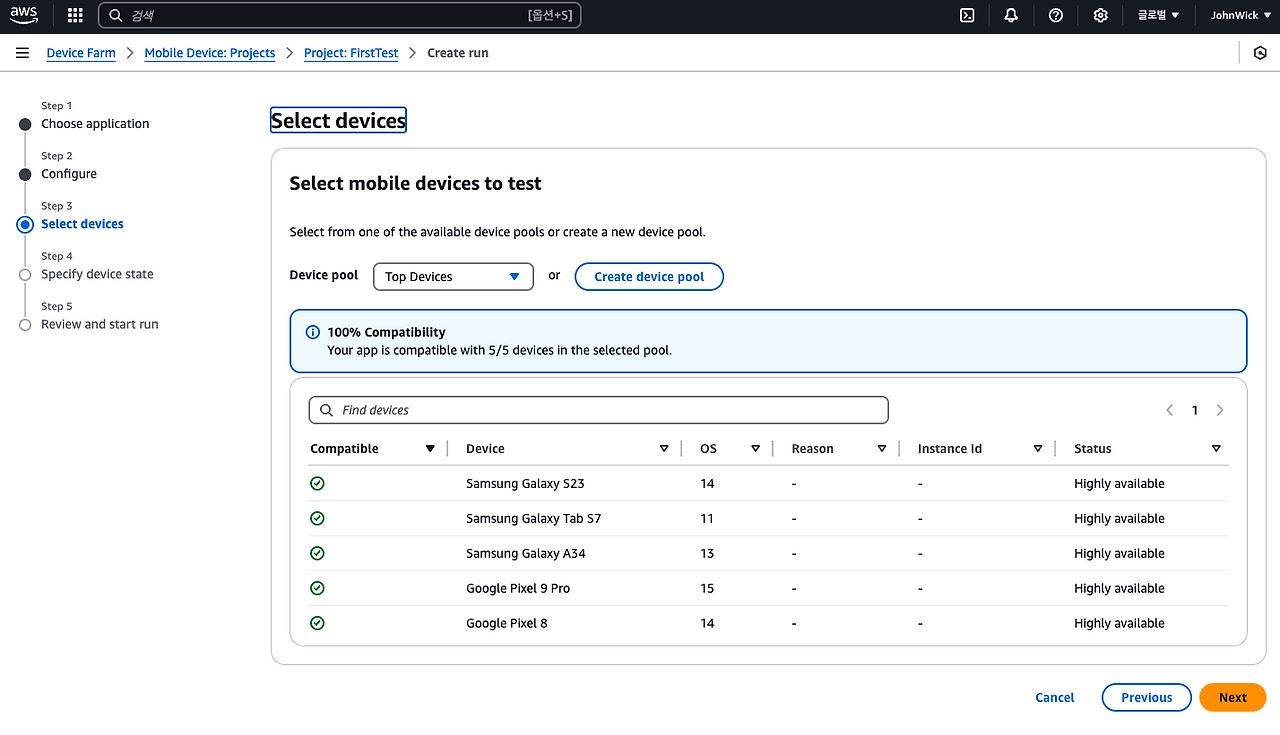Click the AWS logo home icon
Image resolution: width=1280 pixels, height=735 pixels.
[24, 15]
